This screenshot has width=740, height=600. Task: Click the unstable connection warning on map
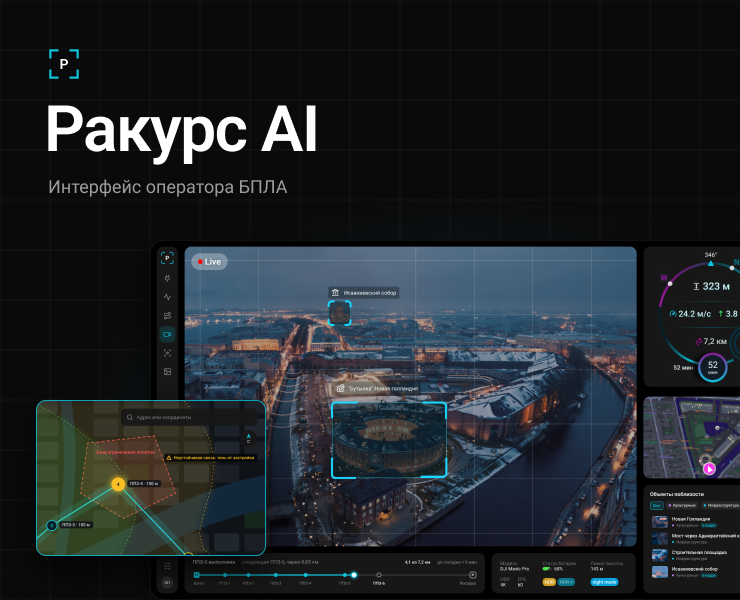pyautogui.click(x=210, y=458)
